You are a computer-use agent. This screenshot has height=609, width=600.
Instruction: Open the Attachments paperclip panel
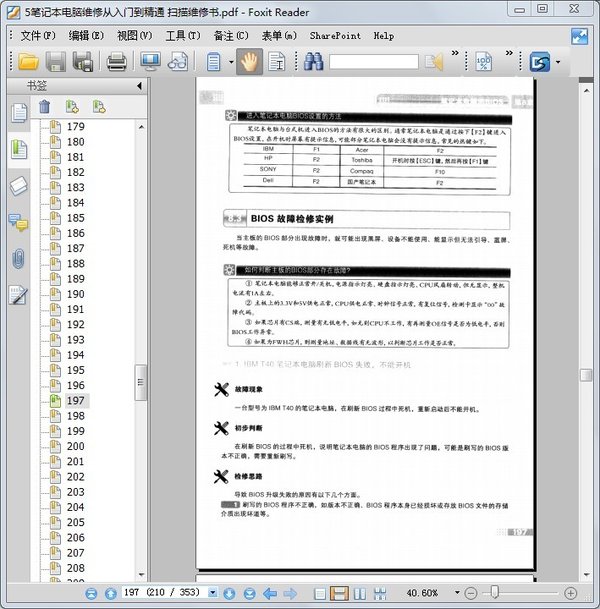(18, 258)
